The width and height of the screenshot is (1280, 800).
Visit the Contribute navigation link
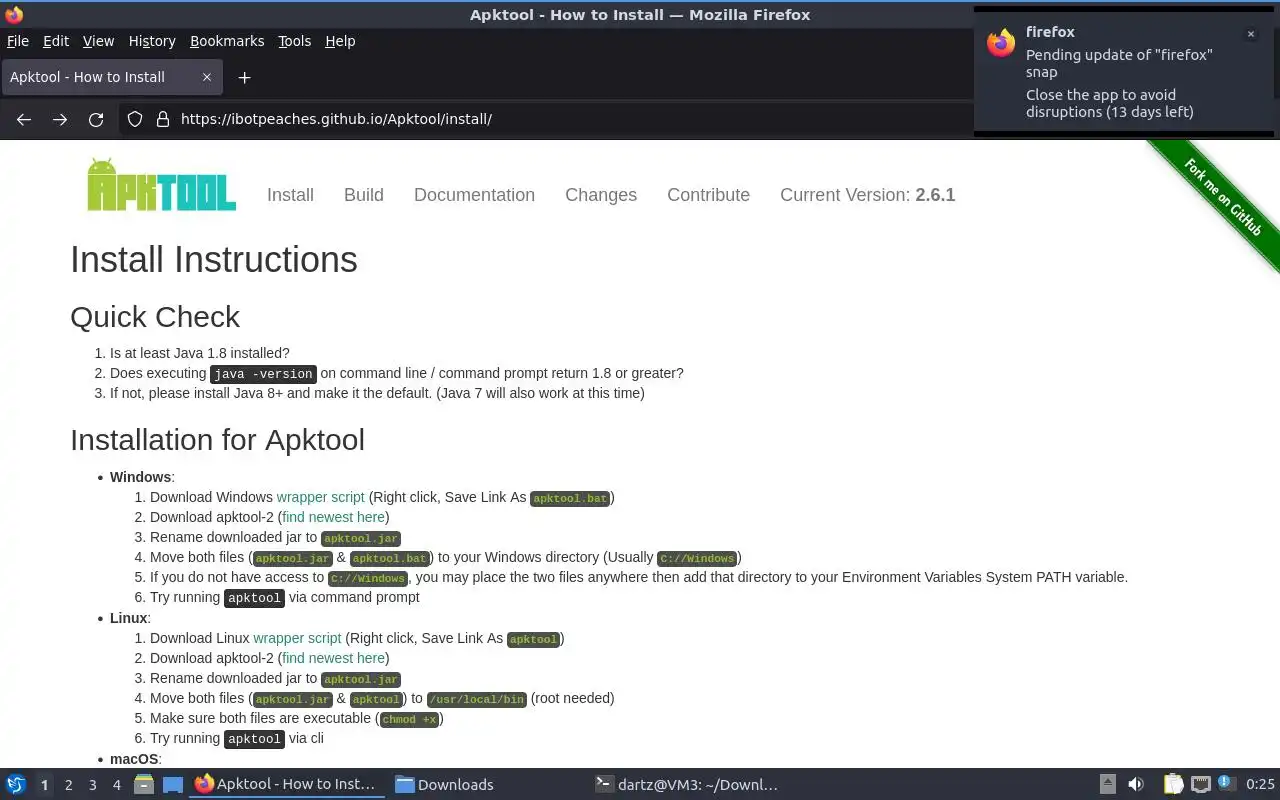point(709,195)
